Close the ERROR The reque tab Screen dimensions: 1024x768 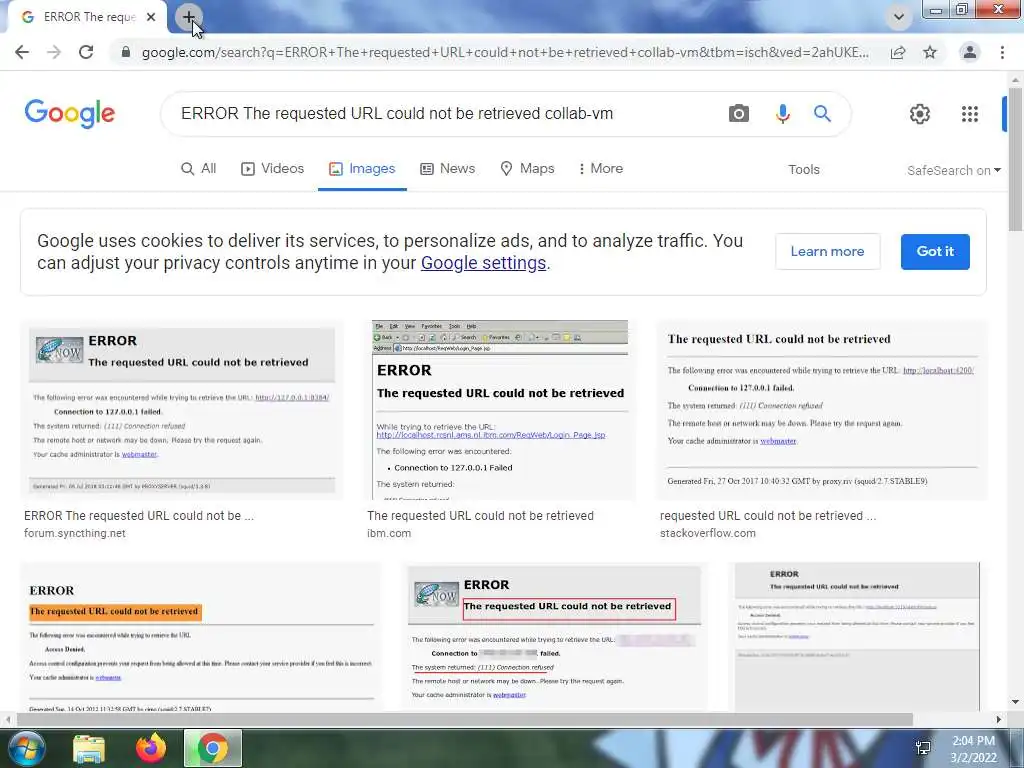coord(151,17)
